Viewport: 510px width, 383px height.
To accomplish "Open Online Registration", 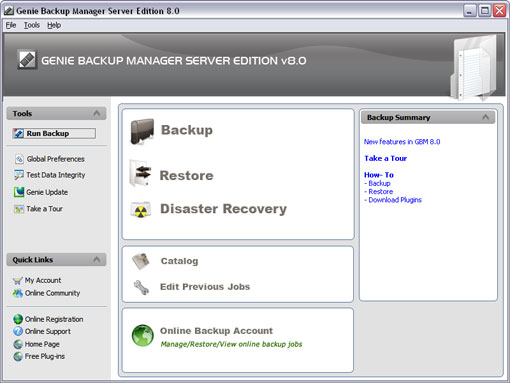I will [54, 319].
